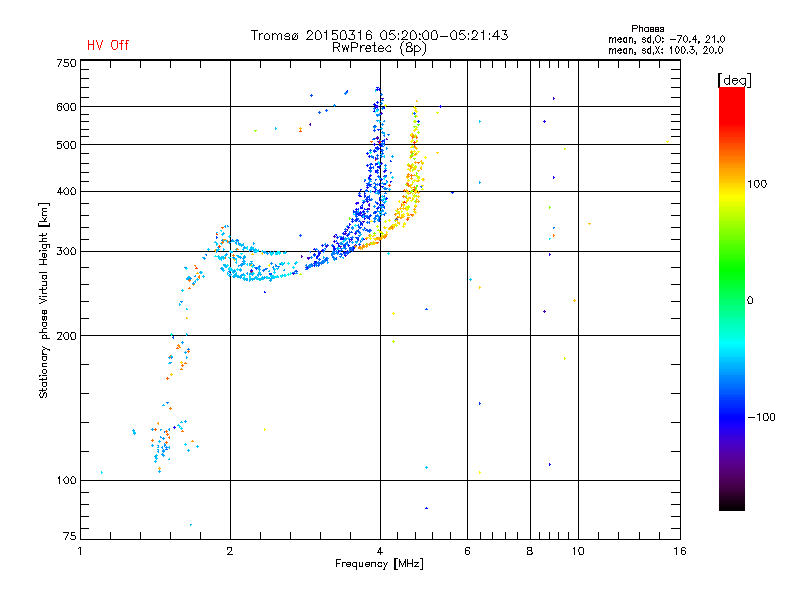Click the y-axis label '300'

coord(66,252)
